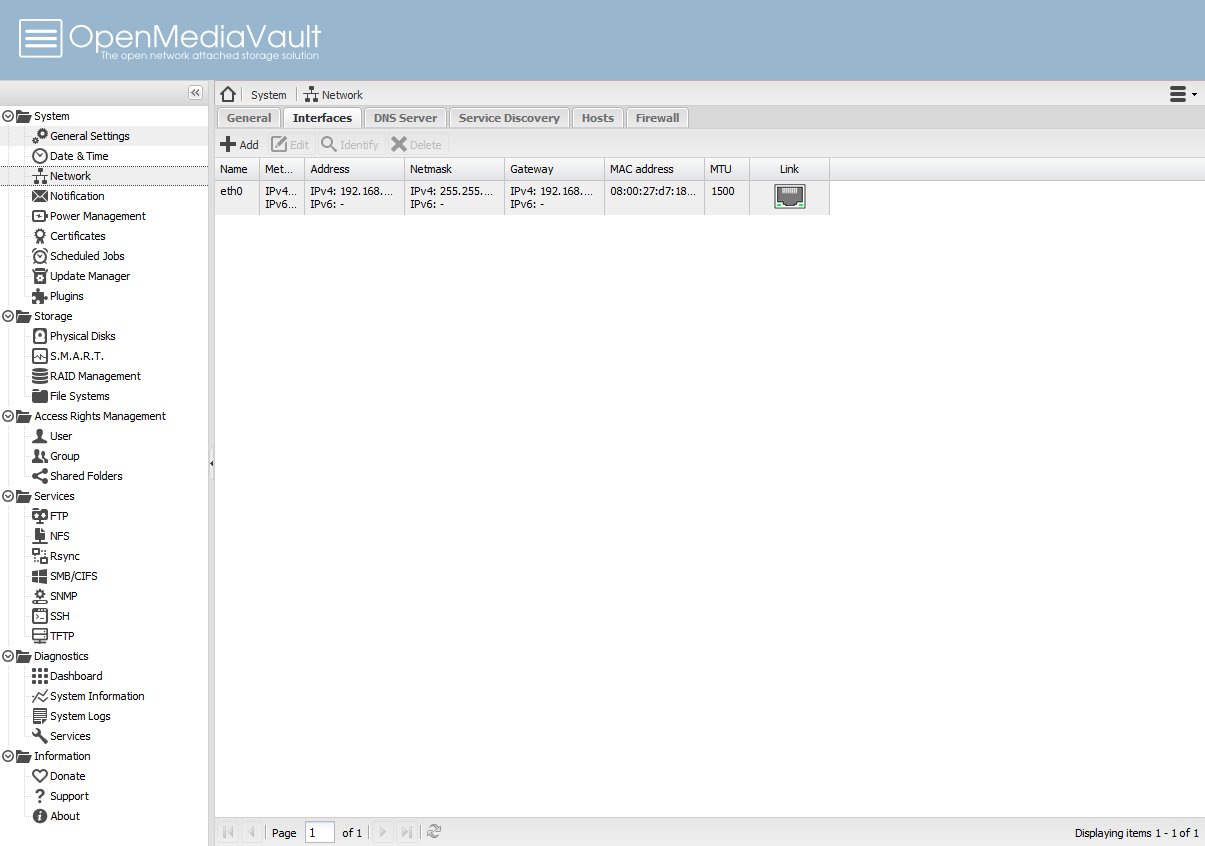Click the SMB/CIFS windows icon

coord(40,576)
